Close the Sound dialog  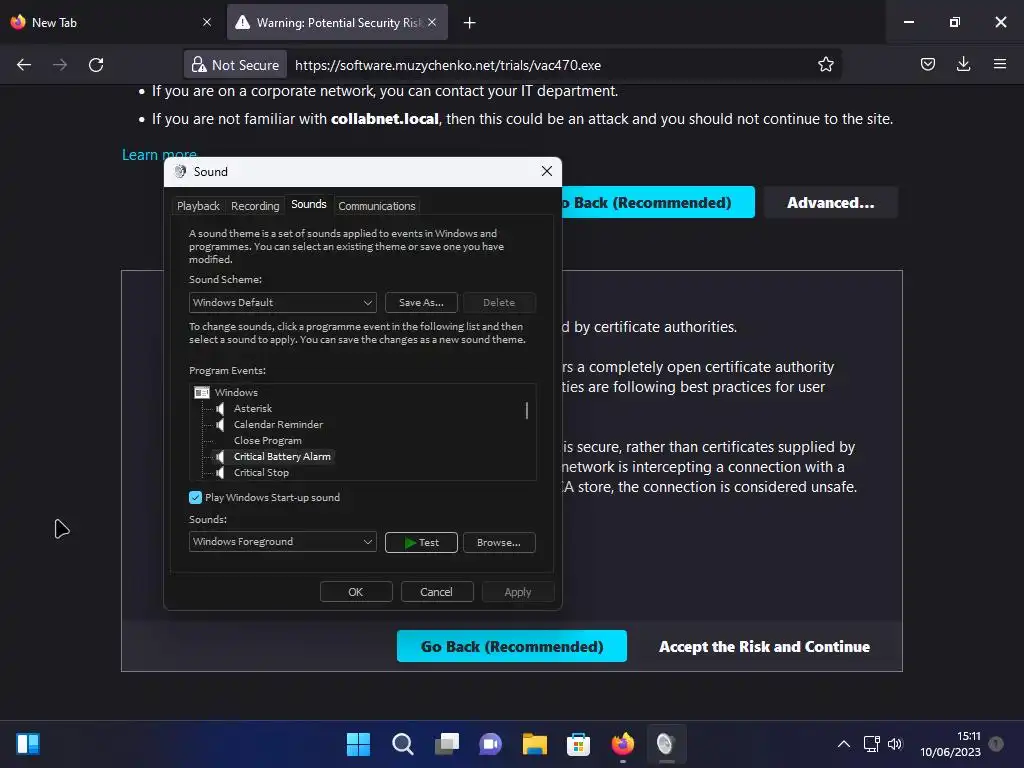pos(547,171)
